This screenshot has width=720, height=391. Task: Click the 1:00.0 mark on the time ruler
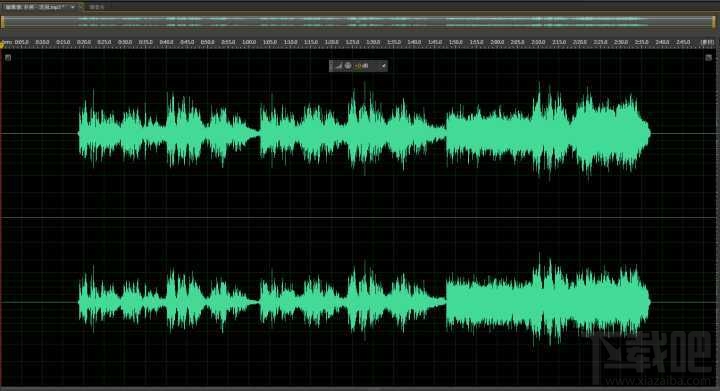(x=249, y=42)
